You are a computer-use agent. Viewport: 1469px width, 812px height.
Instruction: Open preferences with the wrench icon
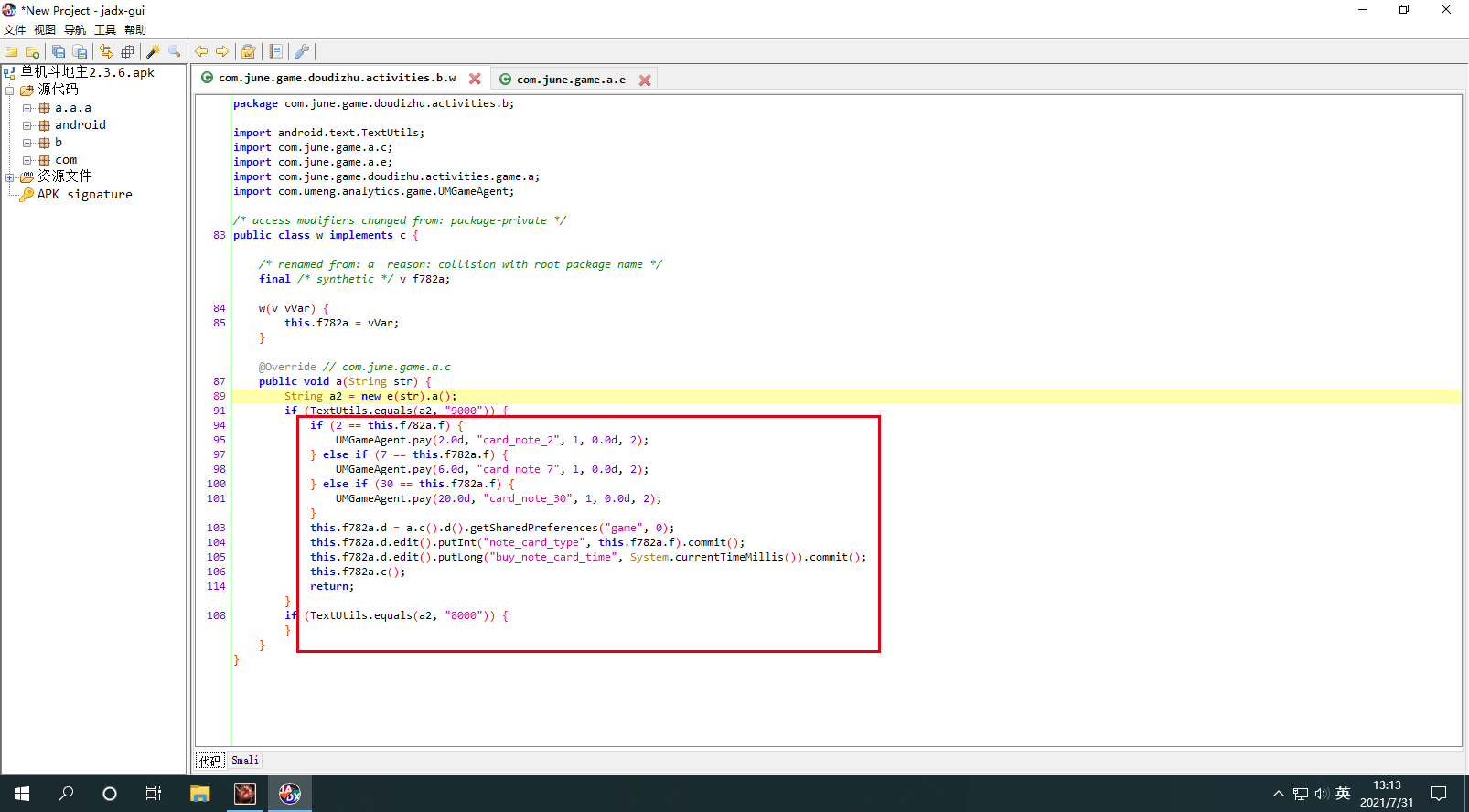tap(301, 52)
